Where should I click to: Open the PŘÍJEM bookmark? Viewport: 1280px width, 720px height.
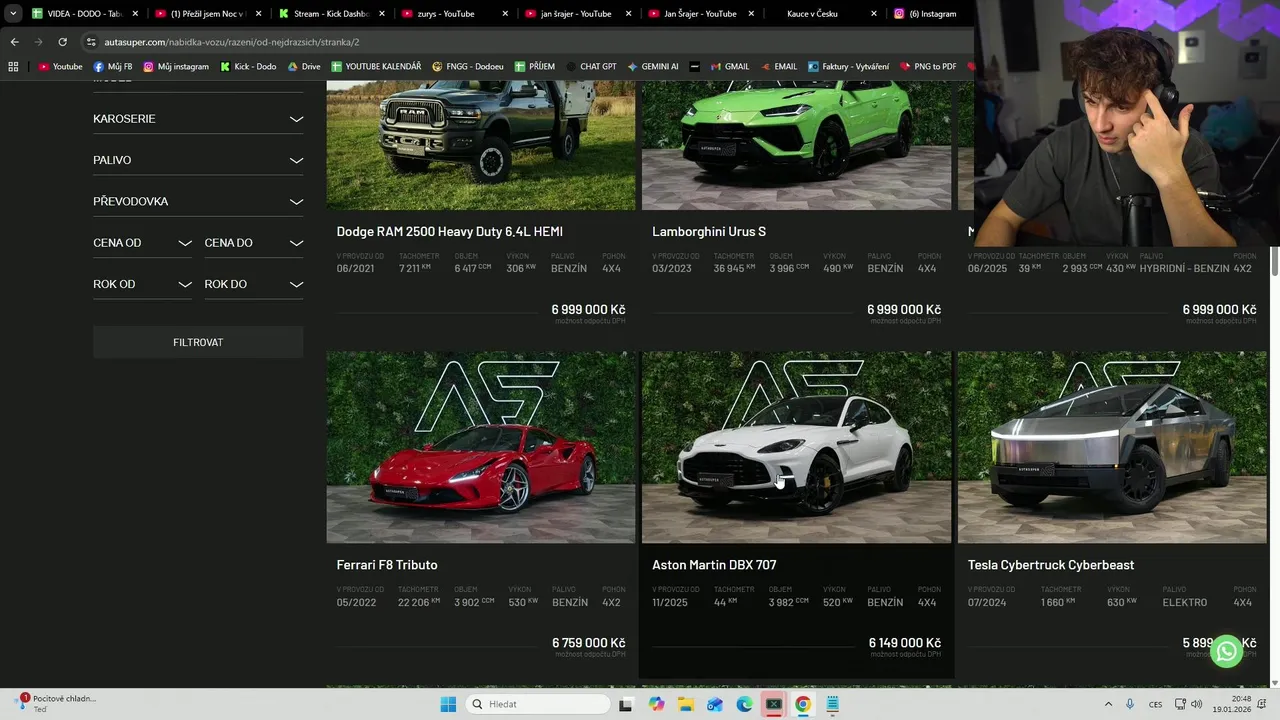pyautogui.click(x=535, y=66)
